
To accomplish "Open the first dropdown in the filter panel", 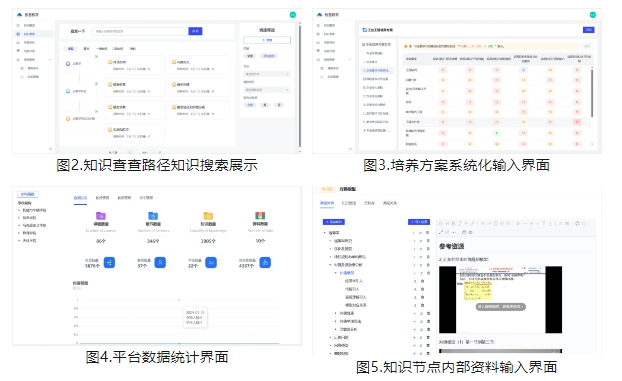I will pos(267,74).
